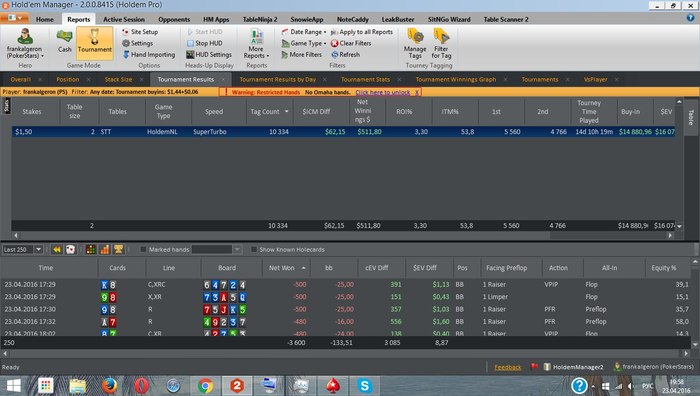Click the results grid horizontal scrollbar
The image size is (700, 396).
click(x=342, y=235)
